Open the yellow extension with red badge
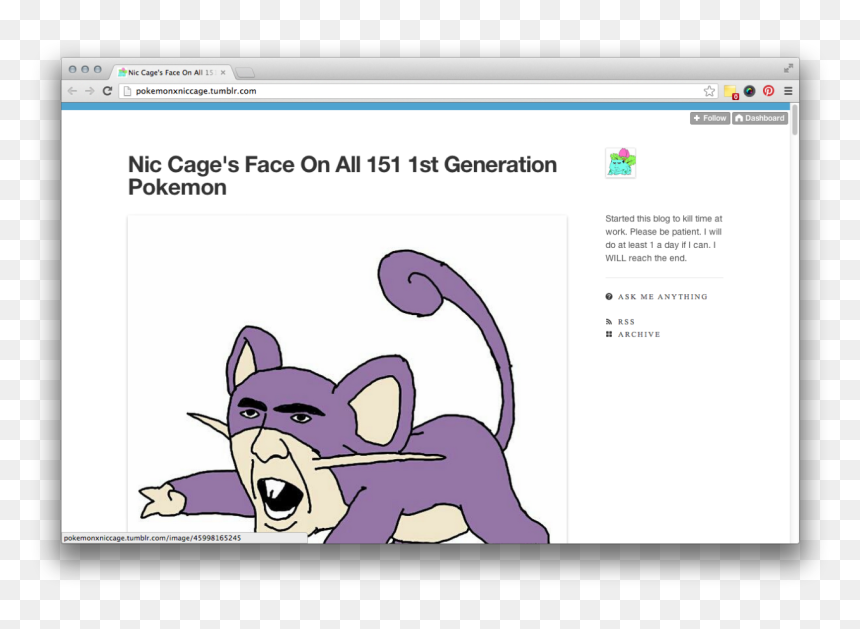The image size is (860, 629). pyautogui.click(x=730, y=91)
